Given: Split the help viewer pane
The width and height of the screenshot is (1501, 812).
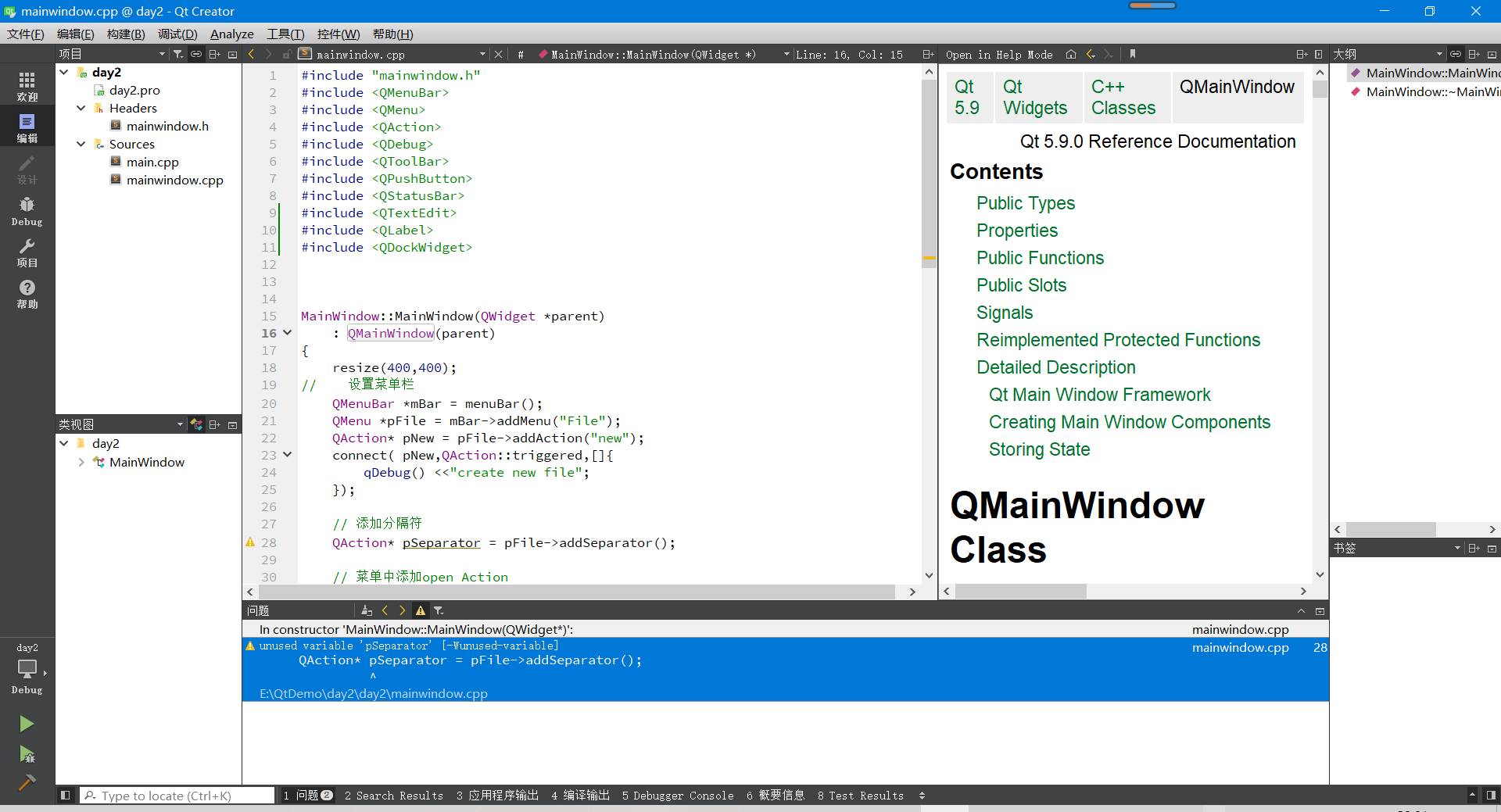Looking at the screenshot, I should tap(1302, 54).
